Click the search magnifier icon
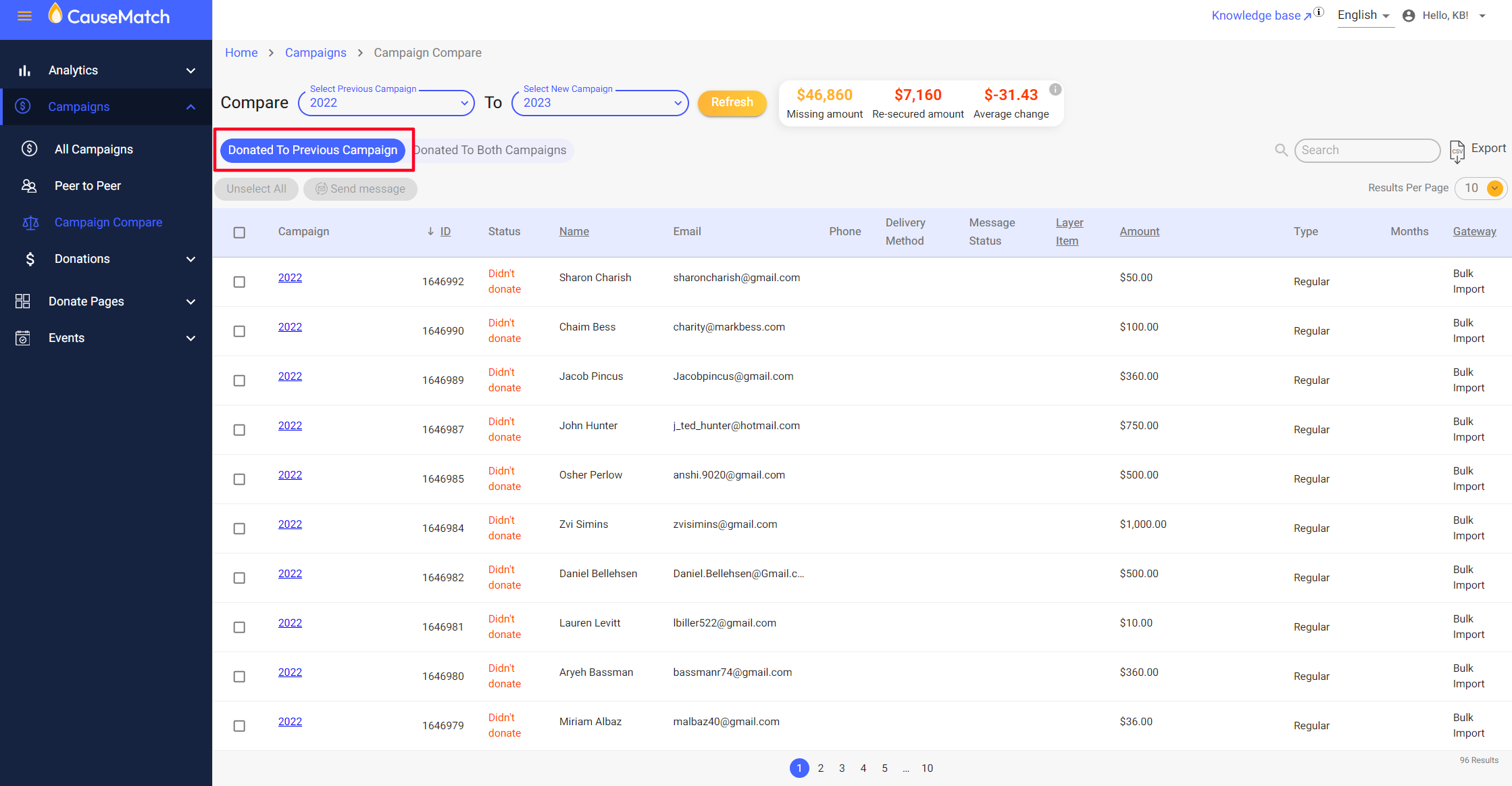Image resolution: width=1512 pixels, height=786 pixels. (1280, 150)
